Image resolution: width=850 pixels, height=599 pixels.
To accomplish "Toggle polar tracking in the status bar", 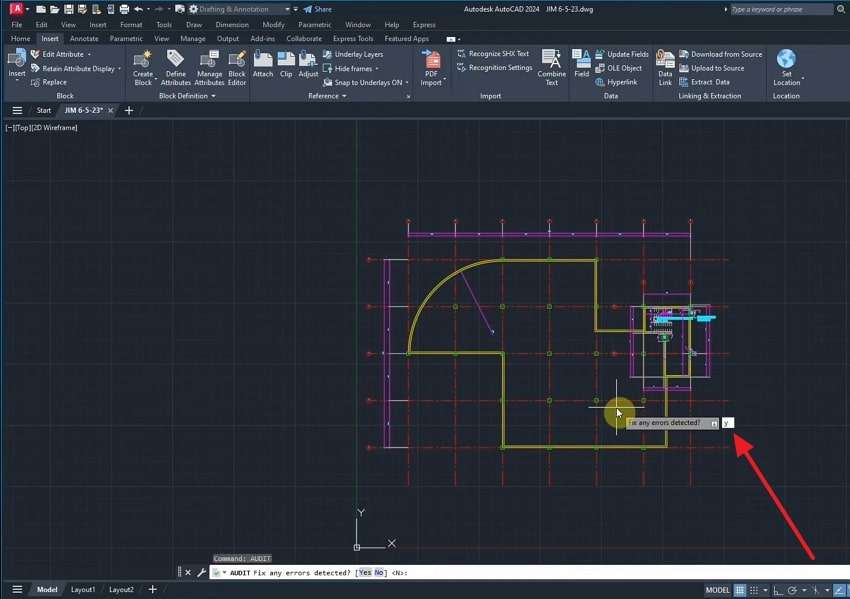I will (792, 590).
